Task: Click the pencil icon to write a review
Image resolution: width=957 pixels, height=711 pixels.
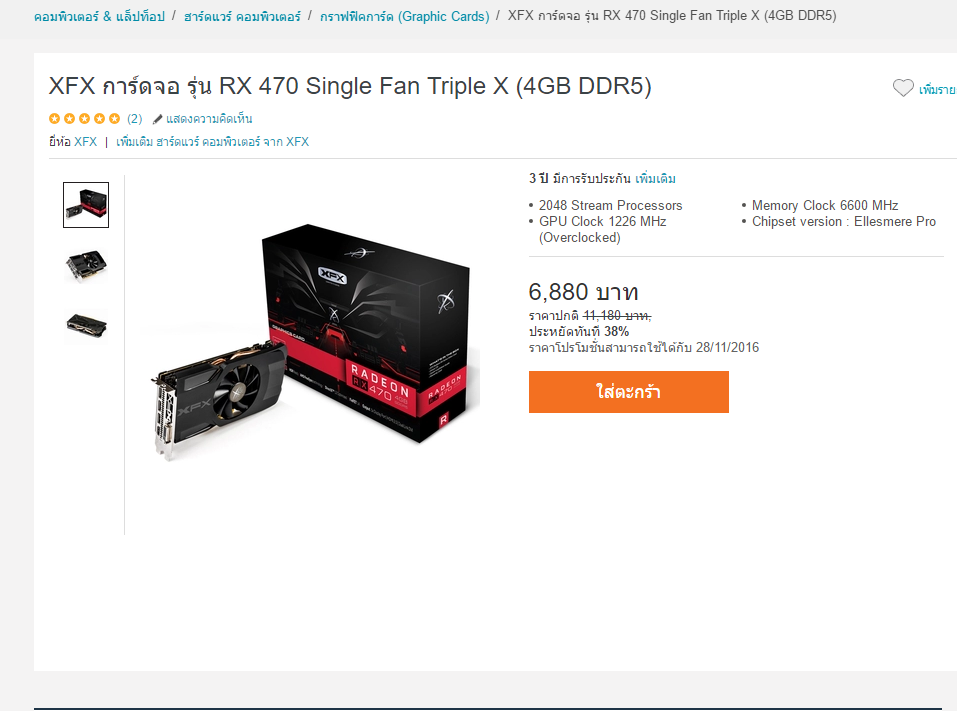Action: [x=157, y=119]
